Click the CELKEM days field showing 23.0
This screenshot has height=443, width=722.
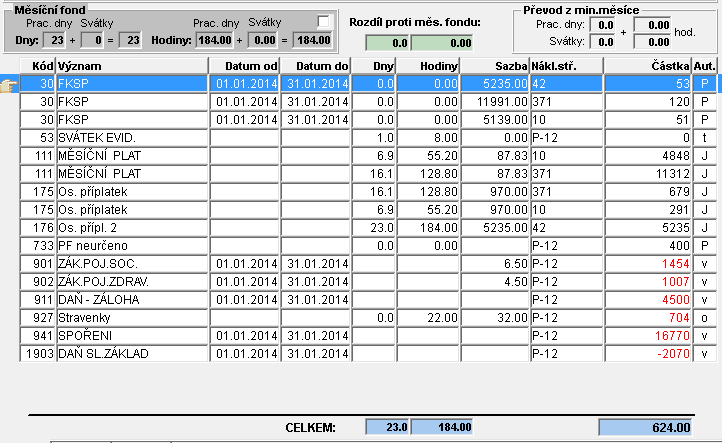click(x=387, y=427)
